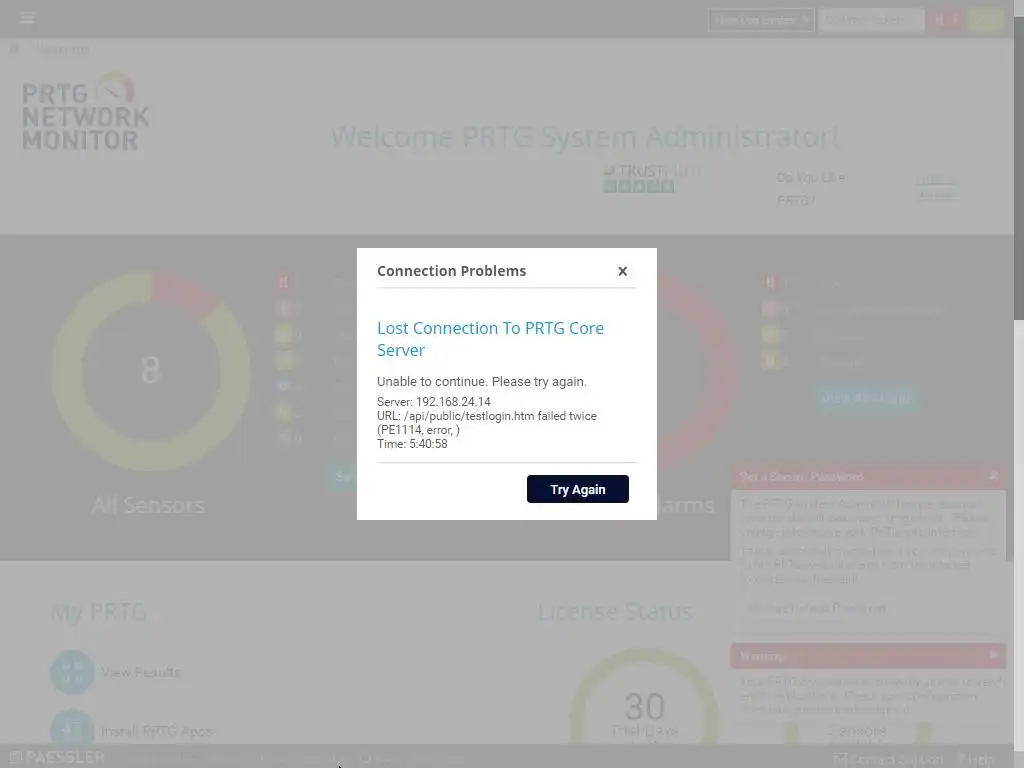Open the hamburger main menu icon
Image resolution: width=1024 pixels, height=768 pixels.
(27, 18)
